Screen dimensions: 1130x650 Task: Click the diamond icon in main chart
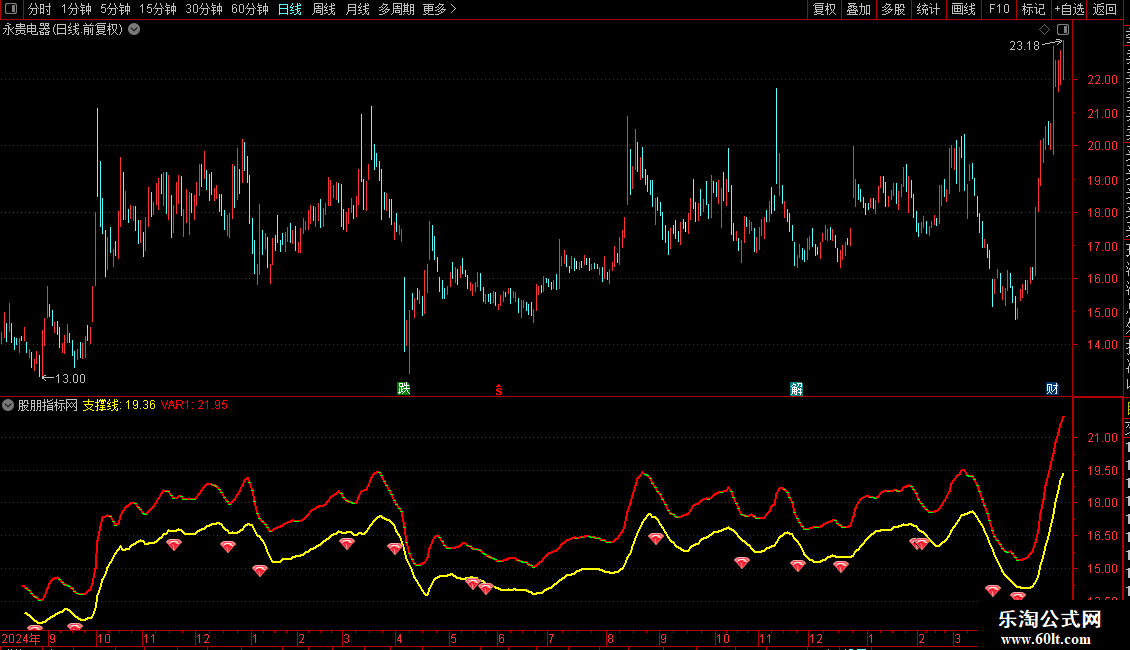(1044, 30)
